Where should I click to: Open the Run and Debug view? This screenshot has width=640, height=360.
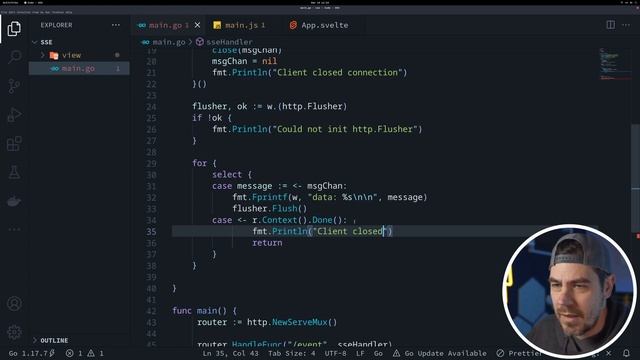click(x=14, y=115)
